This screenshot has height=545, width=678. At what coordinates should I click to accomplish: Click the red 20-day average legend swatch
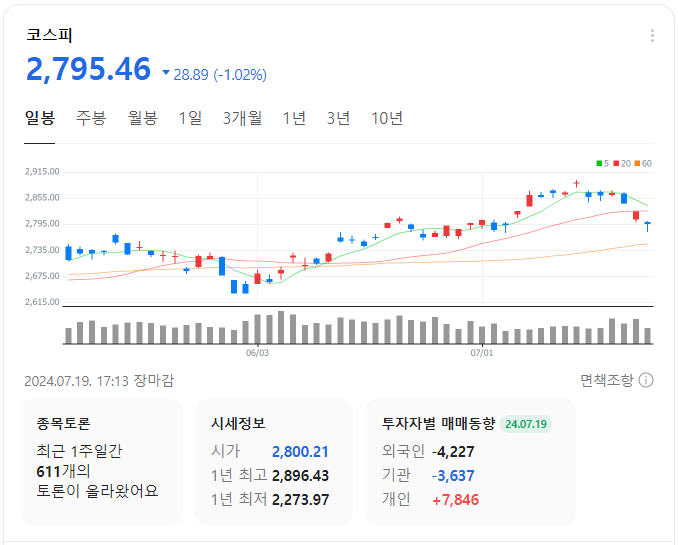pos(616,164)
